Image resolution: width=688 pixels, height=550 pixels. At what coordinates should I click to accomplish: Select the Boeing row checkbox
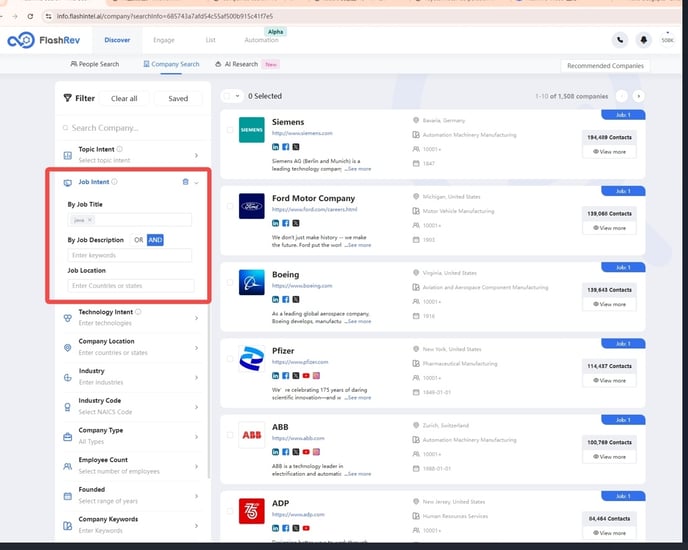229,282
